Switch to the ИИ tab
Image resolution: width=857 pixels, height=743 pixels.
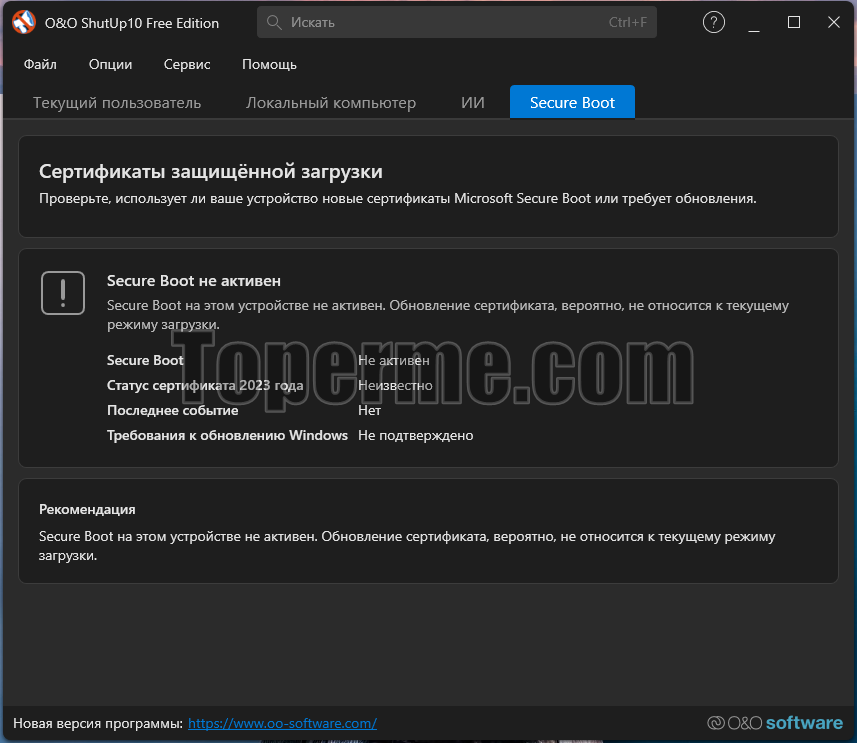click(473, 103)
